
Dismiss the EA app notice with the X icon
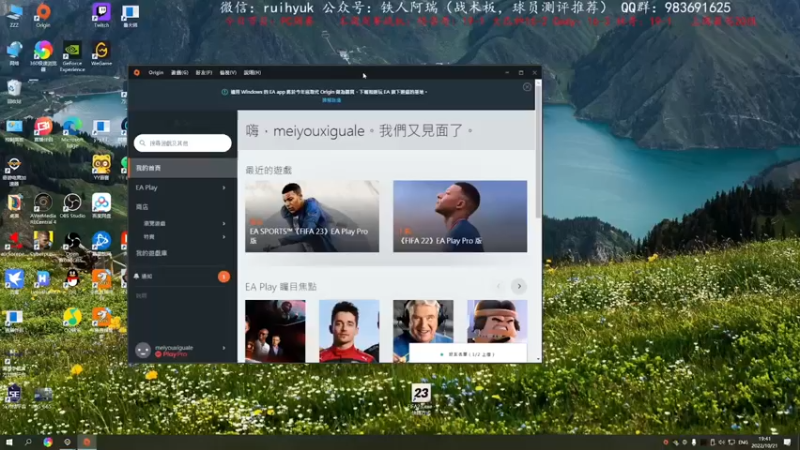coord(527,87)
